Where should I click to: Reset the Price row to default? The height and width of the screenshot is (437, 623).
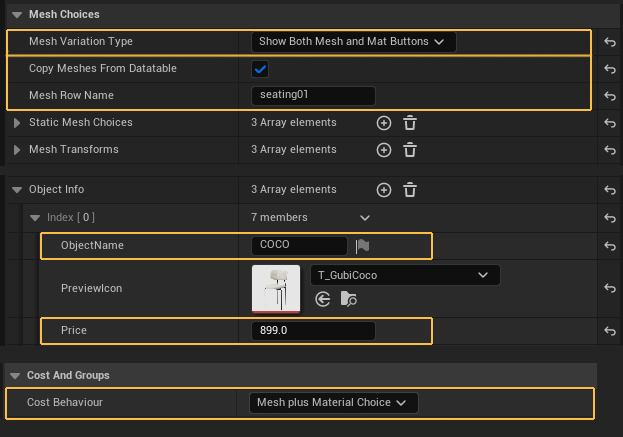(x=609, y=331)
